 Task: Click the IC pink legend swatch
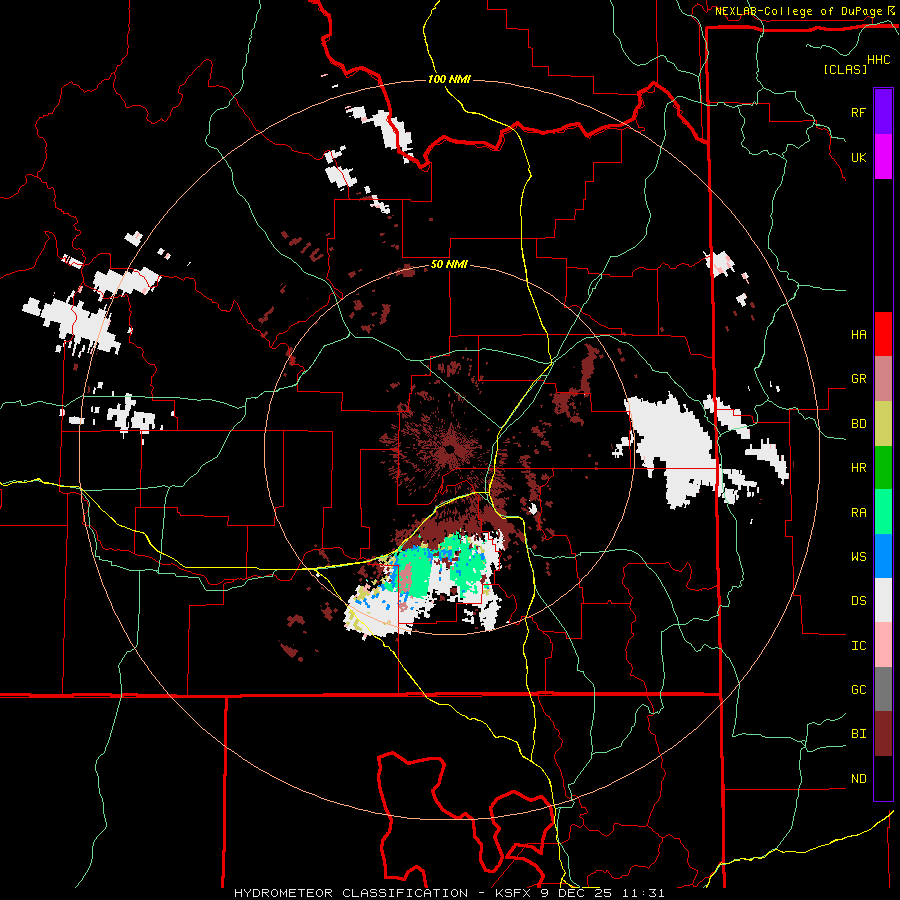[x=883, y=645]
